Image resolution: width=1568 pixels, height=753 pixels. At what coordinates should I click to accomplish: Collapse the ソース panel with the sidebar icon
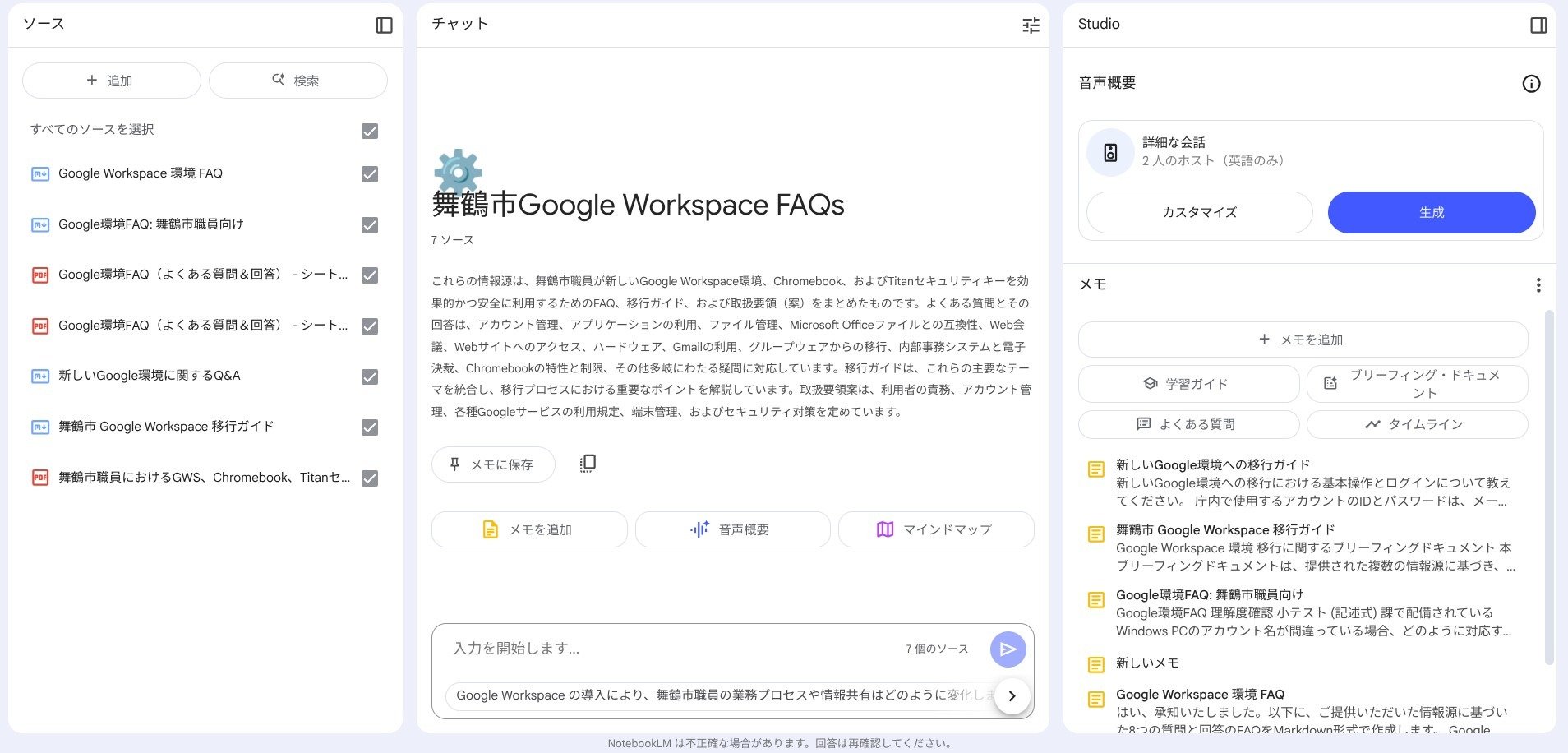tap(384, 25)
